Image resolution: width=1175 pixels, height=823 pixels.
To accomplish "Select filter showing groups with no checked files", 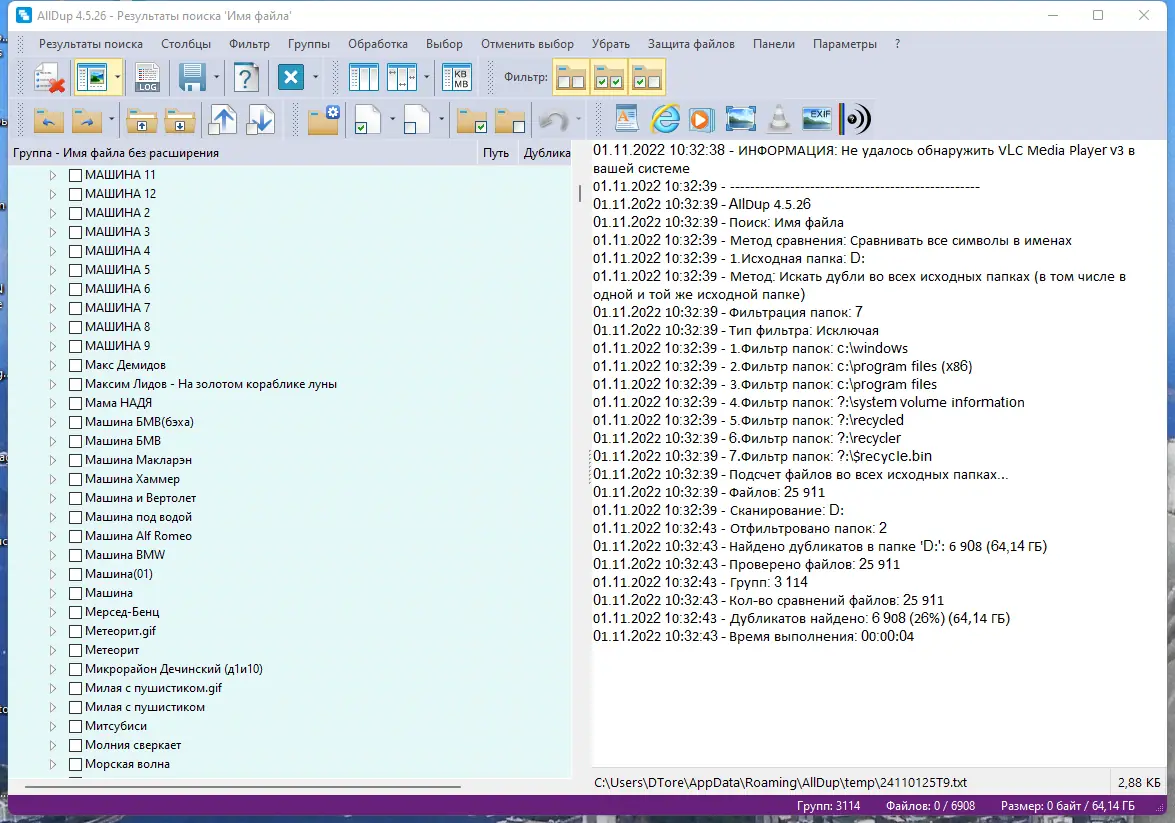I will point(571,77).
